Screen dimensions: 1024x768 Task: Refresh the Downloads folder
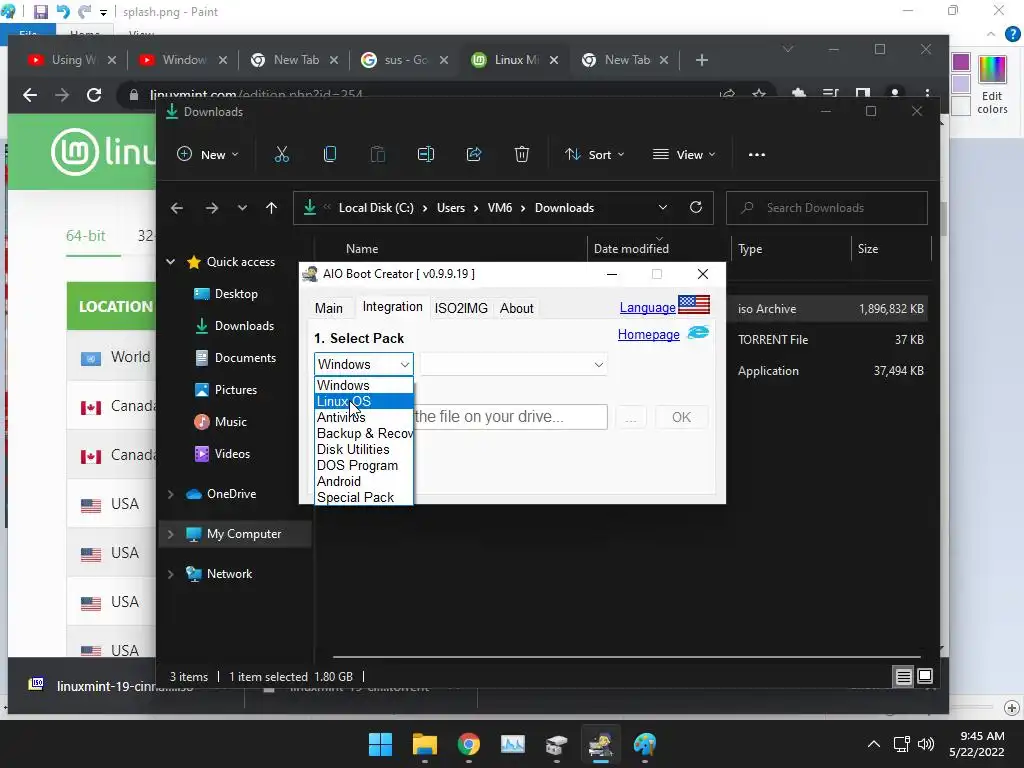(696, 208)
